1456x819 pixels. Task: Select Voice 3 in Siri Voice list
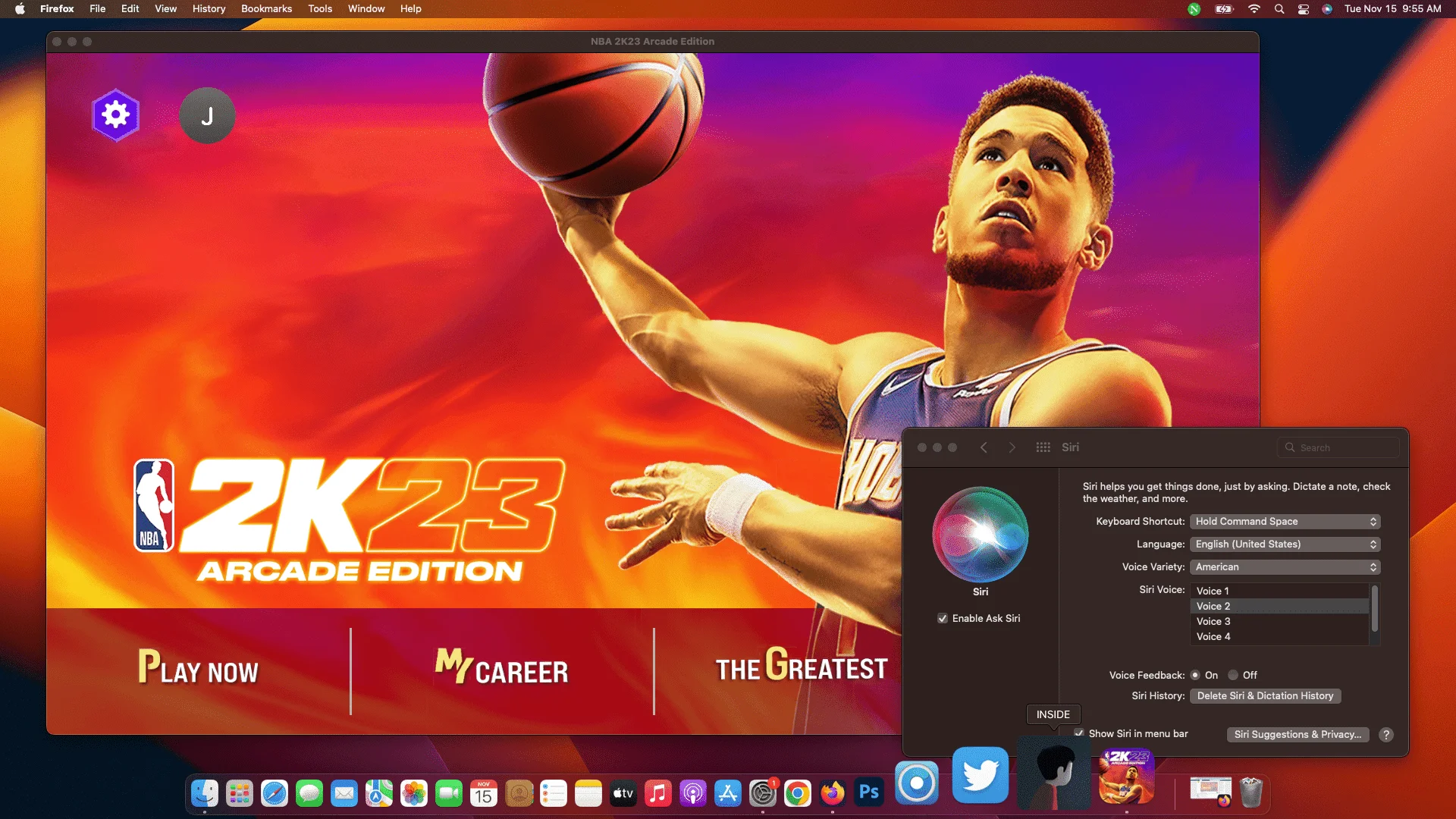pyautogui.click(x=1279, y=621)
